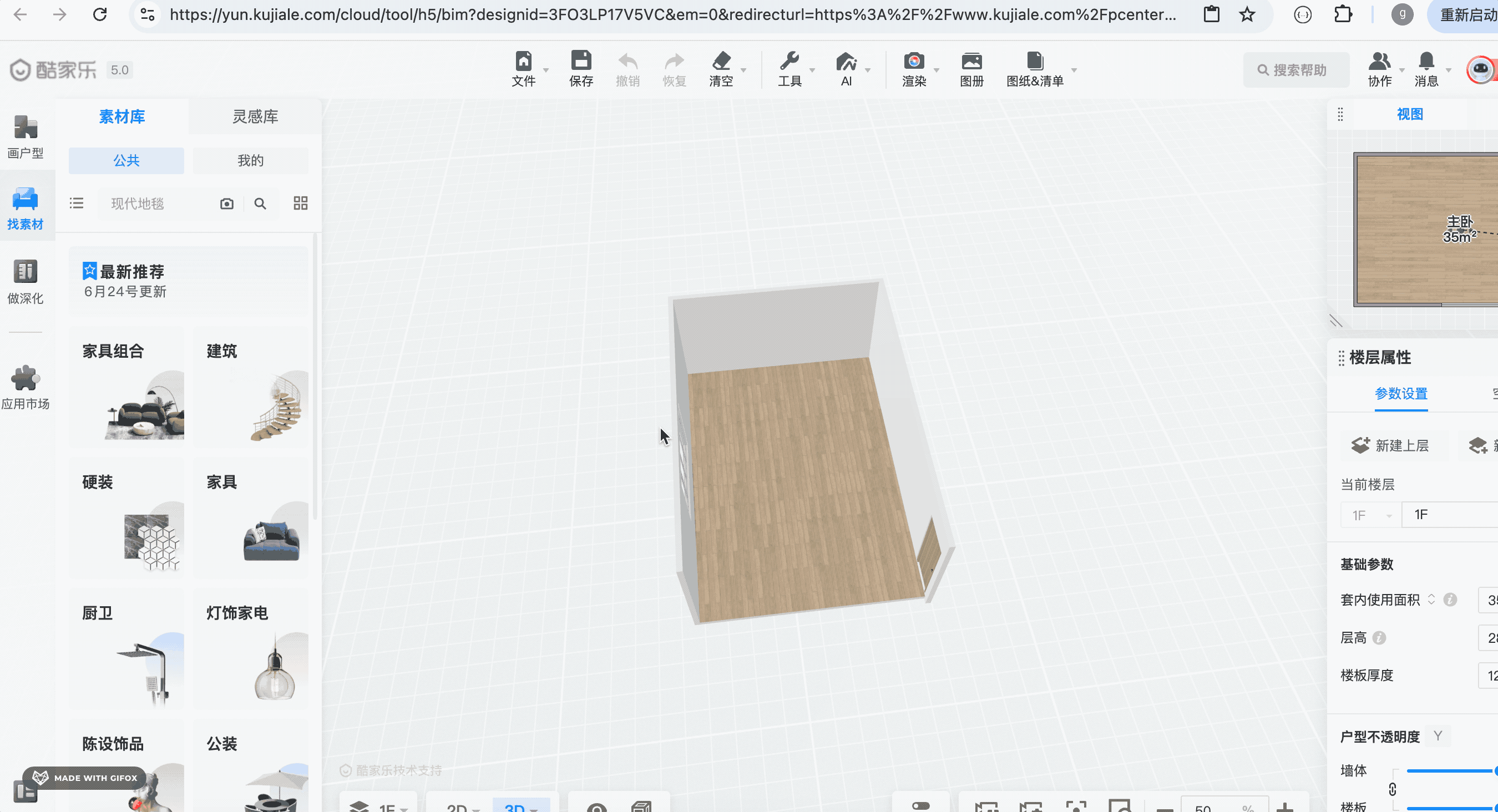Click the 搜索帮助 search box
This screenshot has width=1498, height=812.
coord(1295,70)
